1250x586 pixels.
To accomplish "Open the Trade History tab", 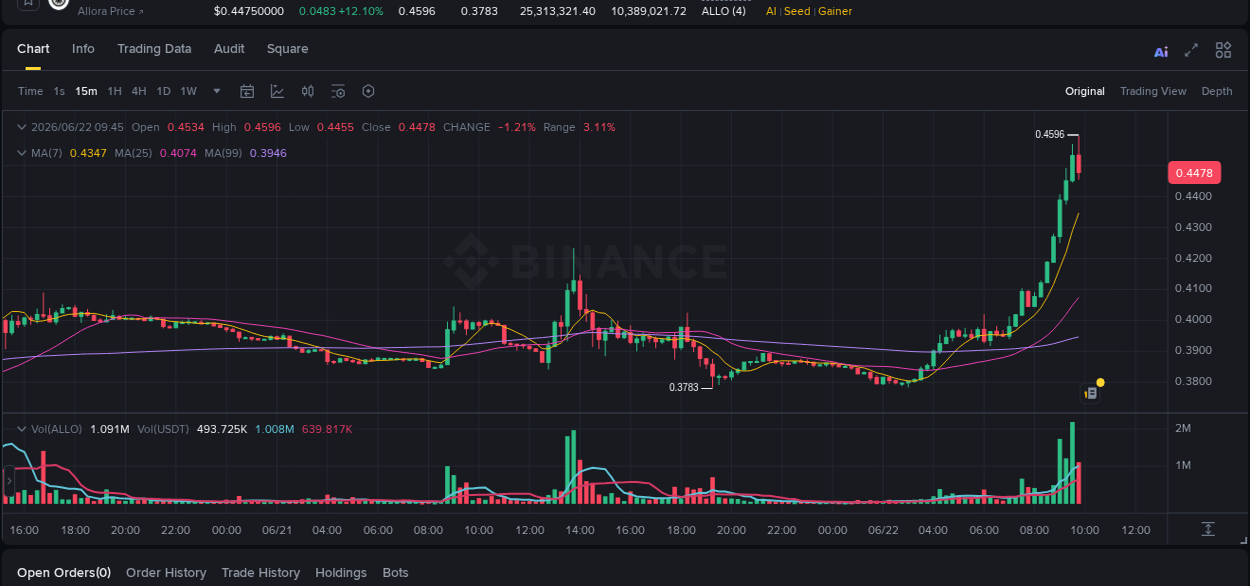I will pyautogui.click(x=260, y=573).
